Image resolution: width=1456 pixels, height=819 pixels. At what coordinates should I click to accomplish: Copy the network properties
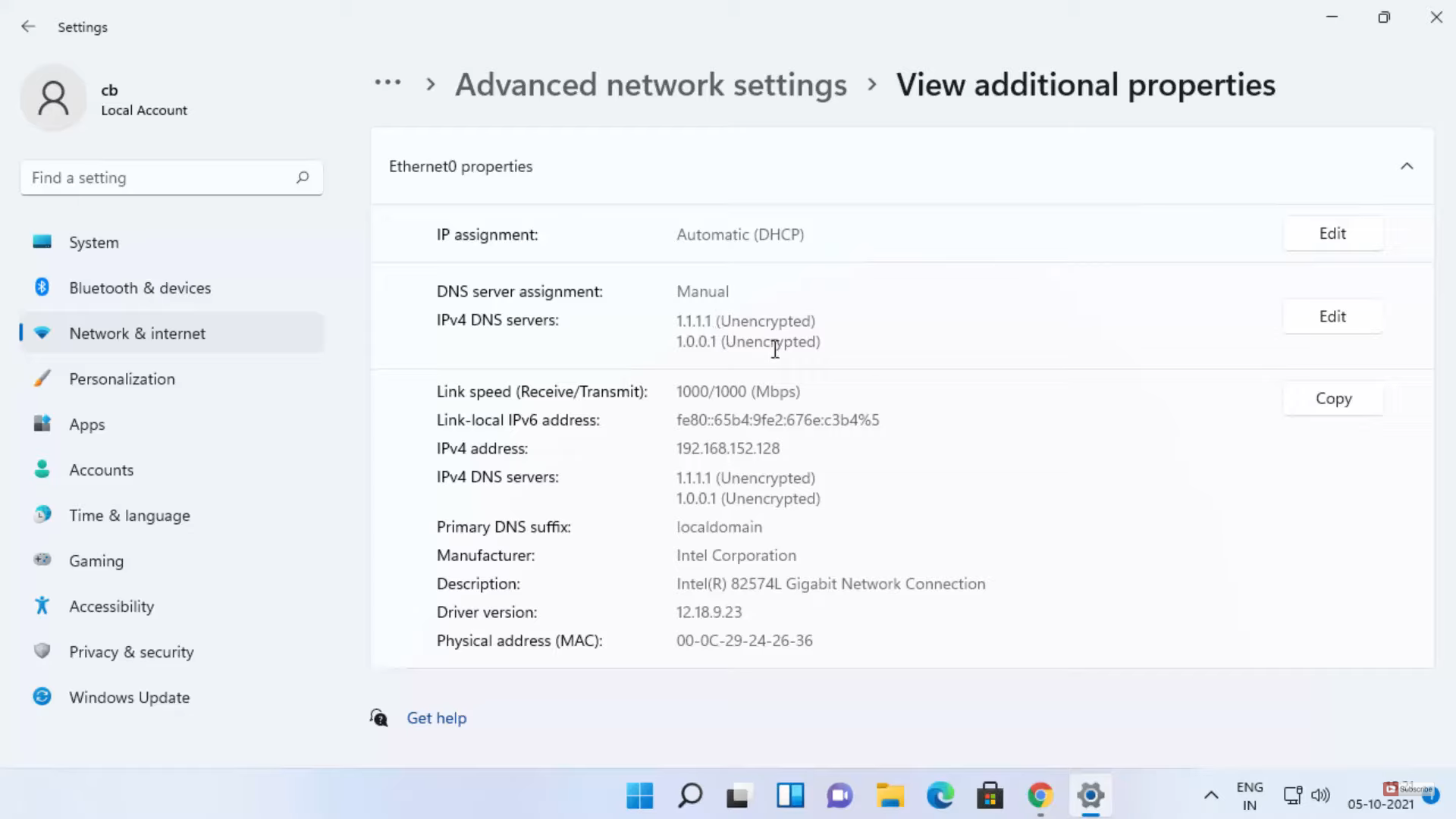(x=1332, y=399)
